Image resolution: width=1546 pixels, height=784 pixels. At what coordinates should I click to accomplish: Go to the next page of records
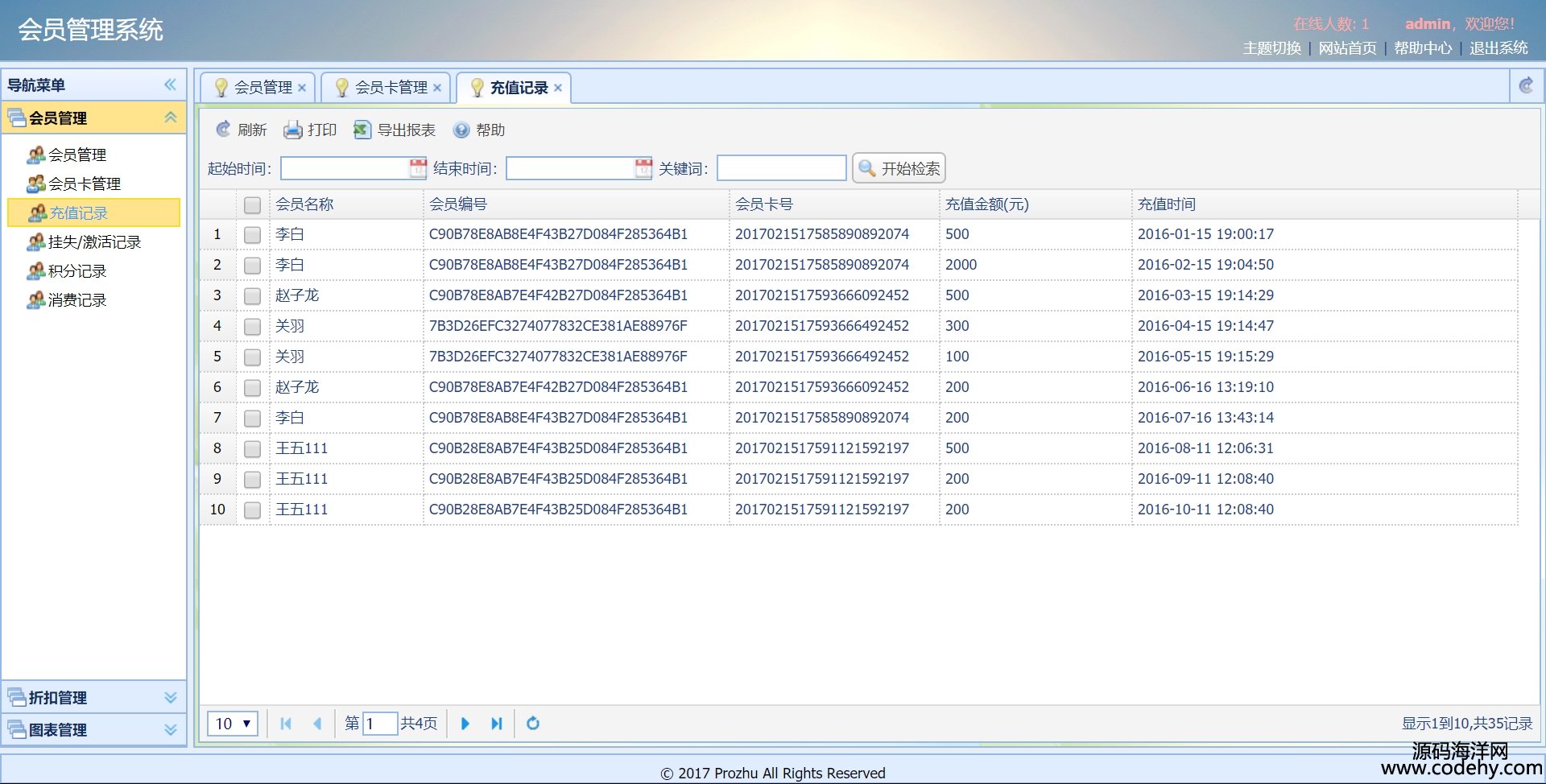point(465,724)
